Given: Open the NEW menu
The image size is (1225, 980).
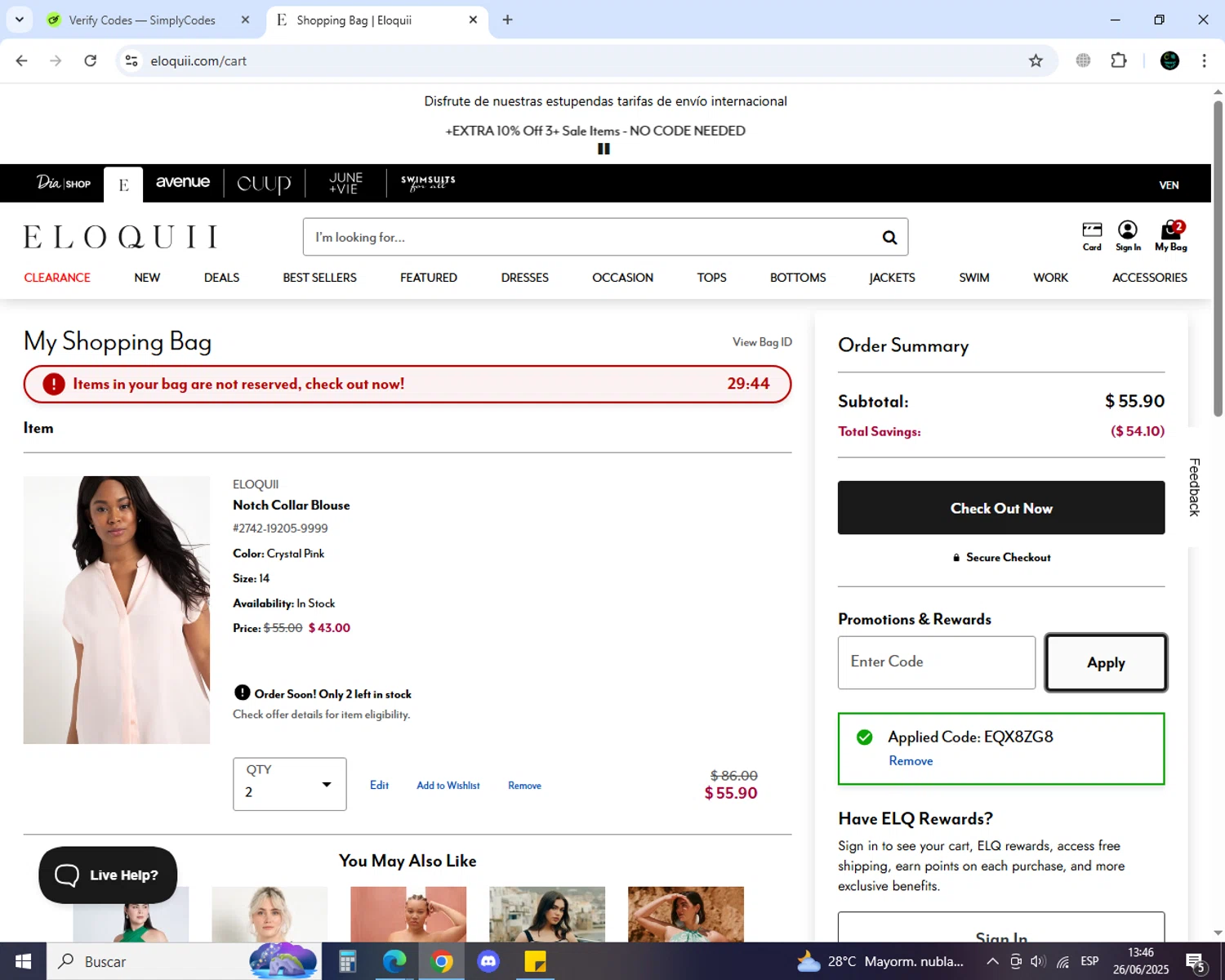Looking at the screenshot, I should [147, 278].
